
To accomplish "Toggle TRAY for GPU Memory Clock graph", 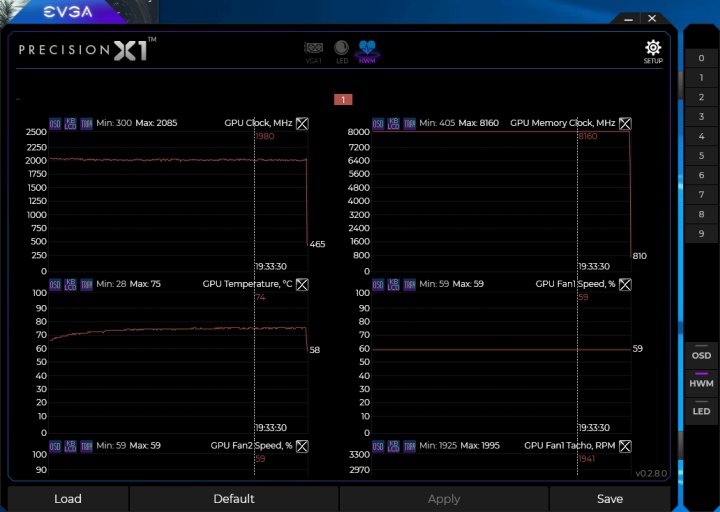I will click(x=409, y=124).
